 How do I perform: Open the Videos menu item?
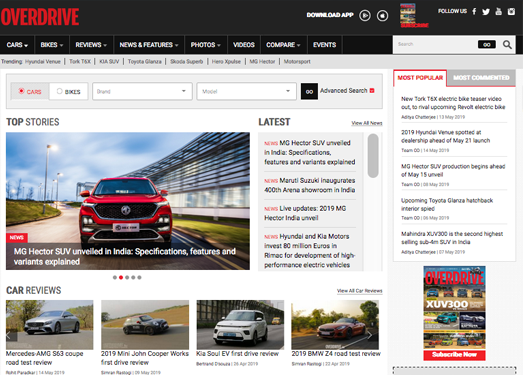coord(243,45)
